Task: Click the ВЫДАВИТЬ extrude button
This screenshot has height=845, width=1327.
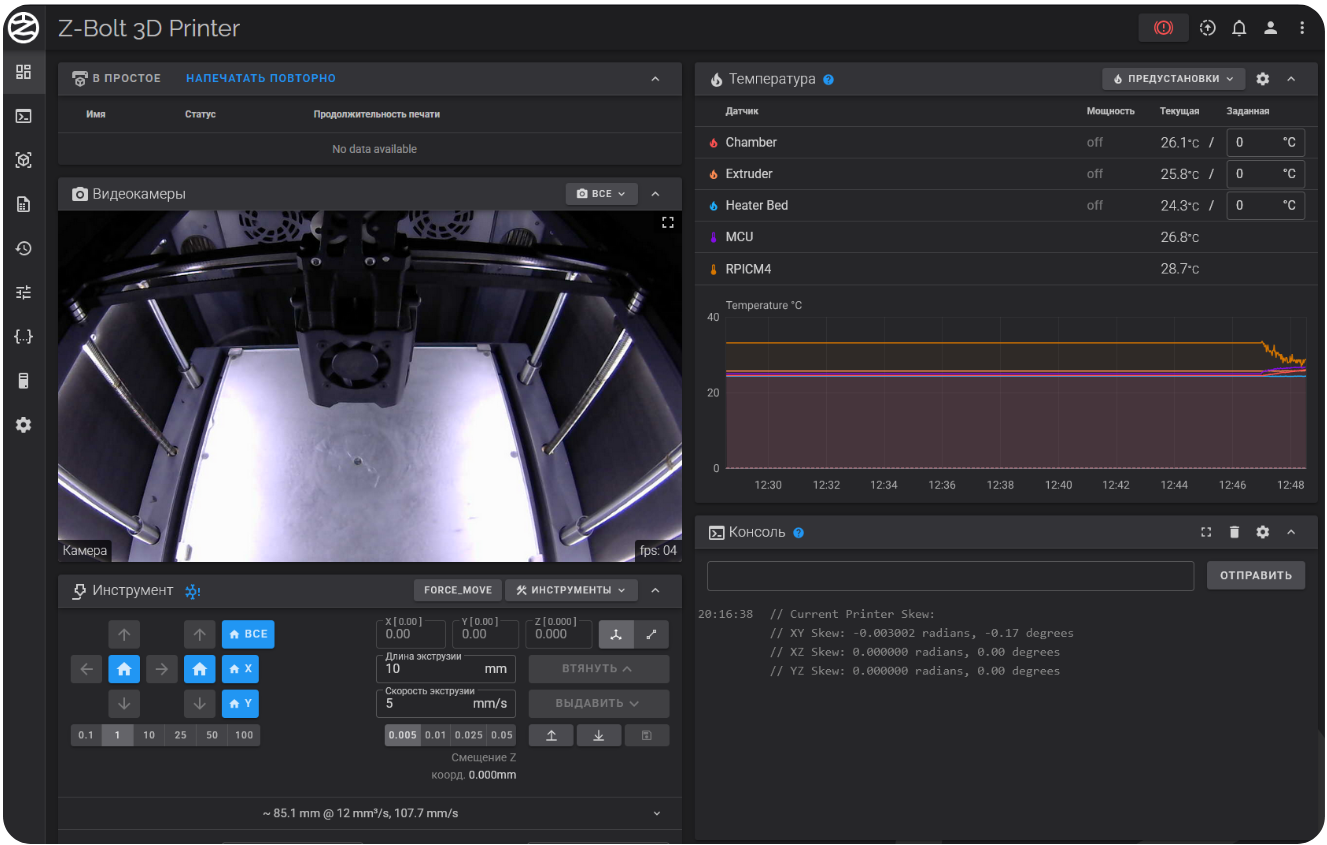Action: click(x=599, y=703)
